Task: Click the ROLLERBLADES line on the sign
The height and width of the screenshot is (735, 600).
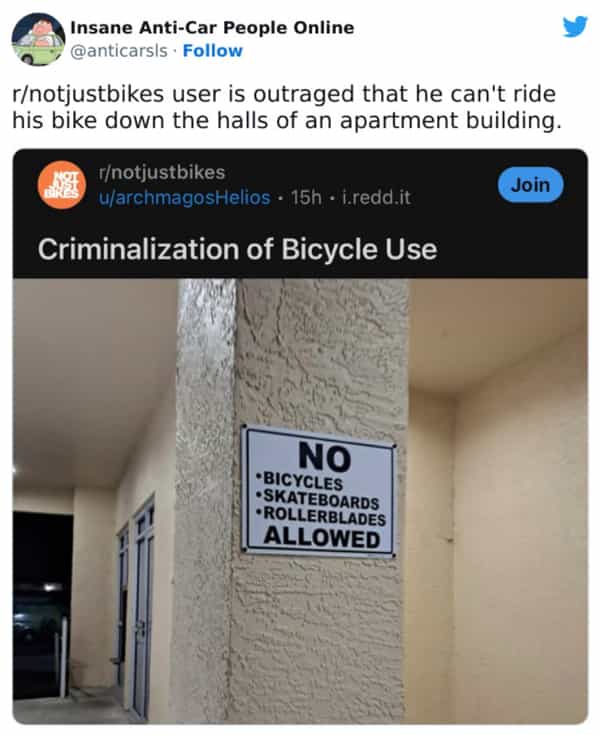Action: point(321,515)
